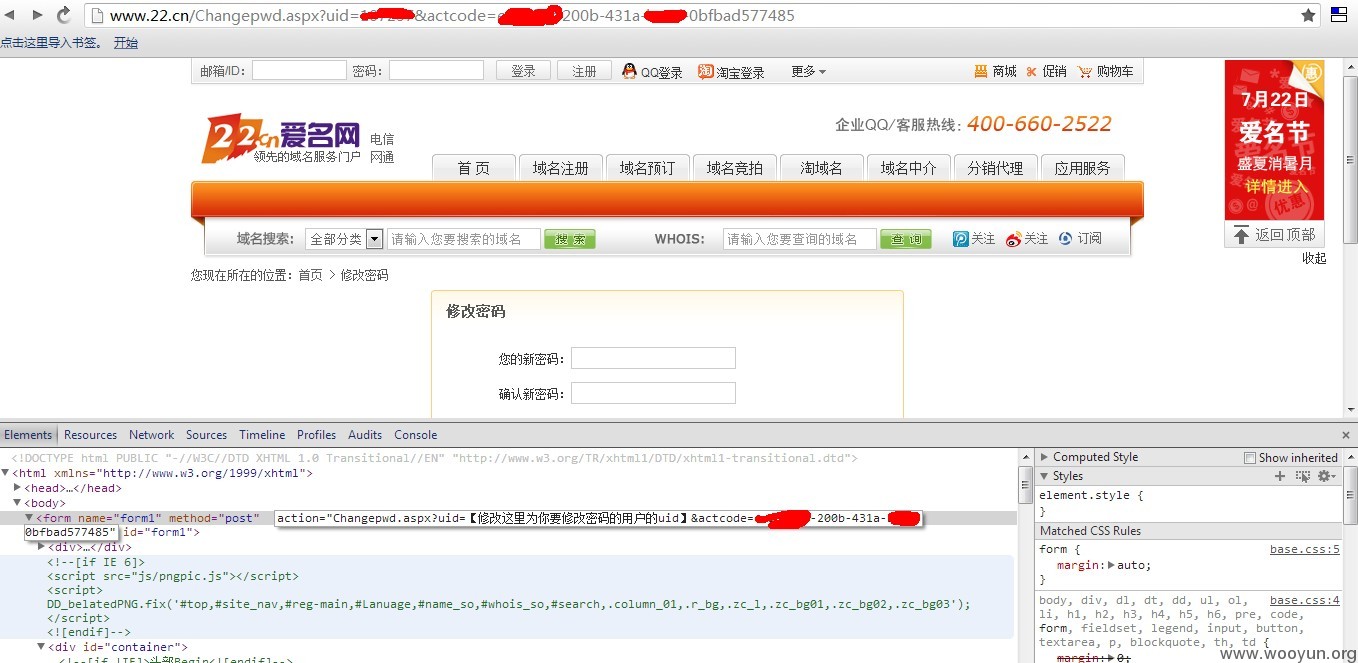The height and width of the screenshot is (663, 1358).
Task: Reload the page with the refresh icon
Action: click(x=63, y=15)
